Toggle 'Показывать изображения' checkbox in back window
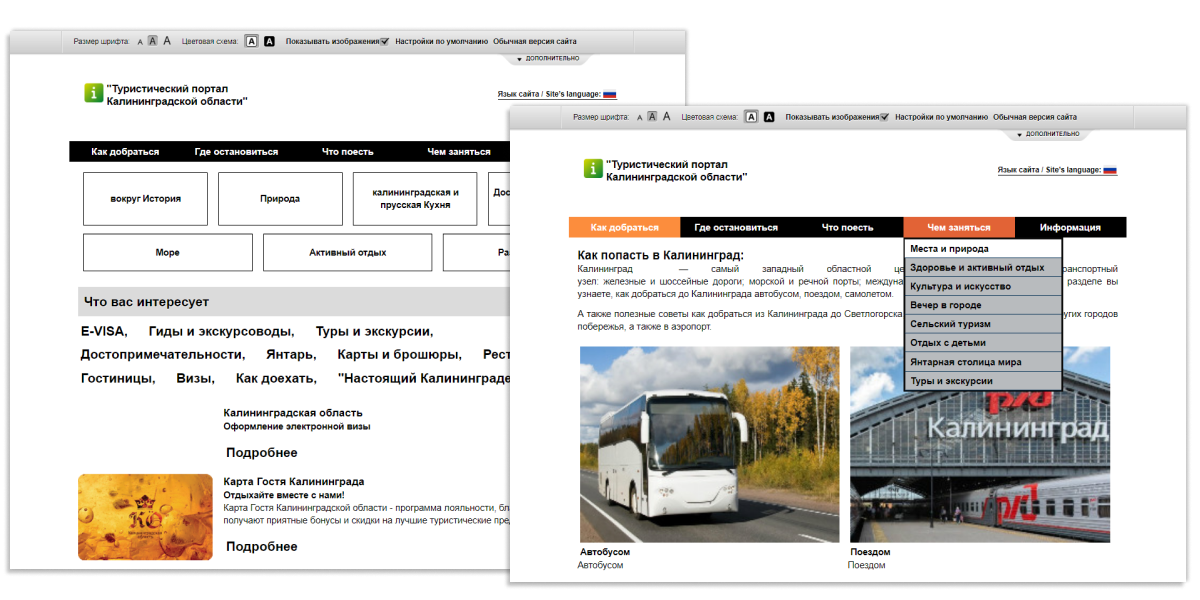This screenshot has height=600, width=1200. (385, 41)
